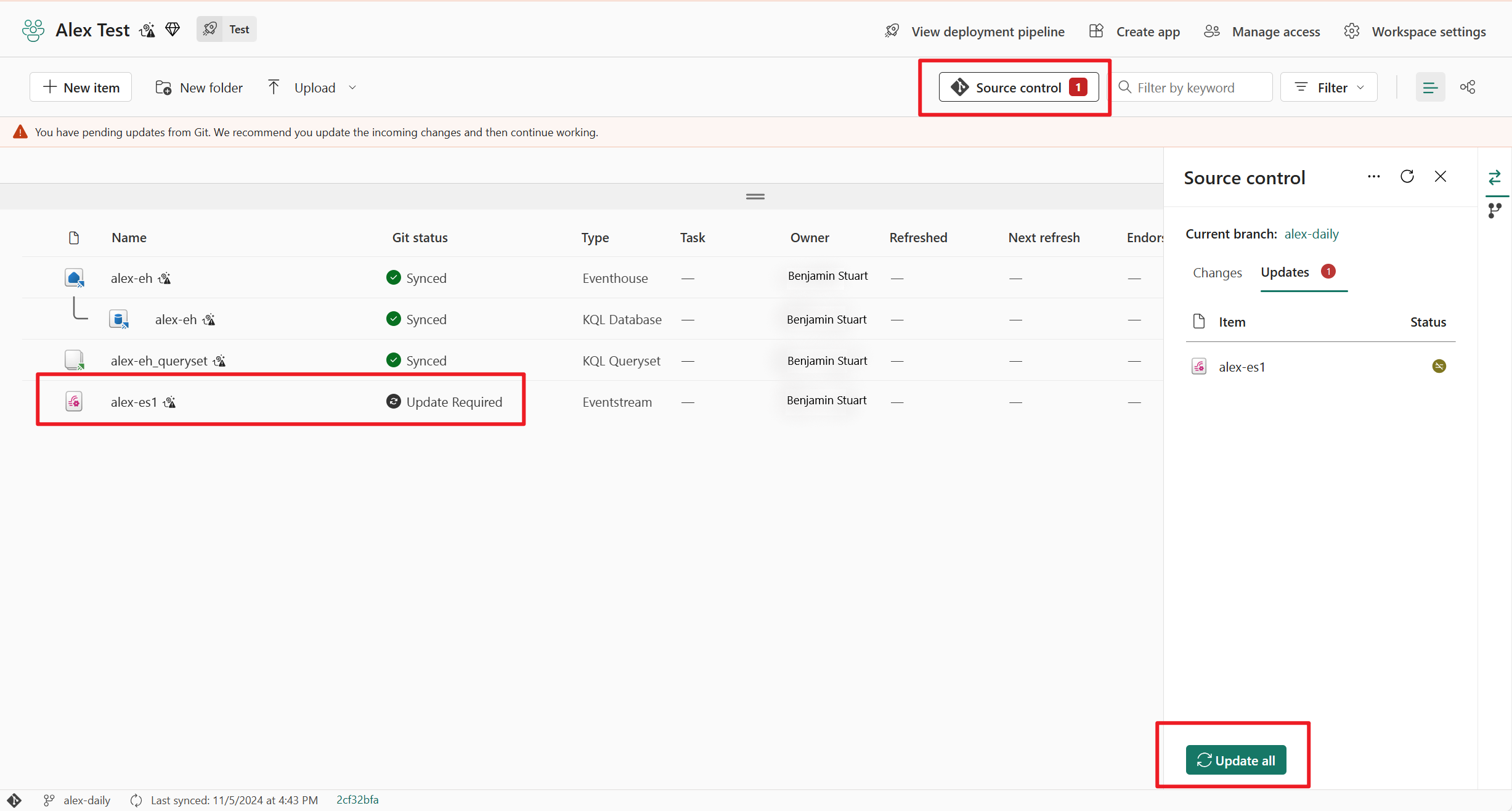Click the Eventstream icon next to alex-es1
Viewport: 1512px width, 811px height.
click(74, 401)
